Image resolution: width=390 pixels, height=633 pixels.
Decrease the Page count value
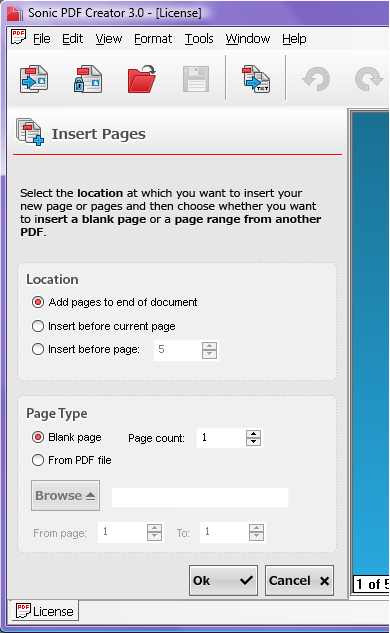(254, 442)
